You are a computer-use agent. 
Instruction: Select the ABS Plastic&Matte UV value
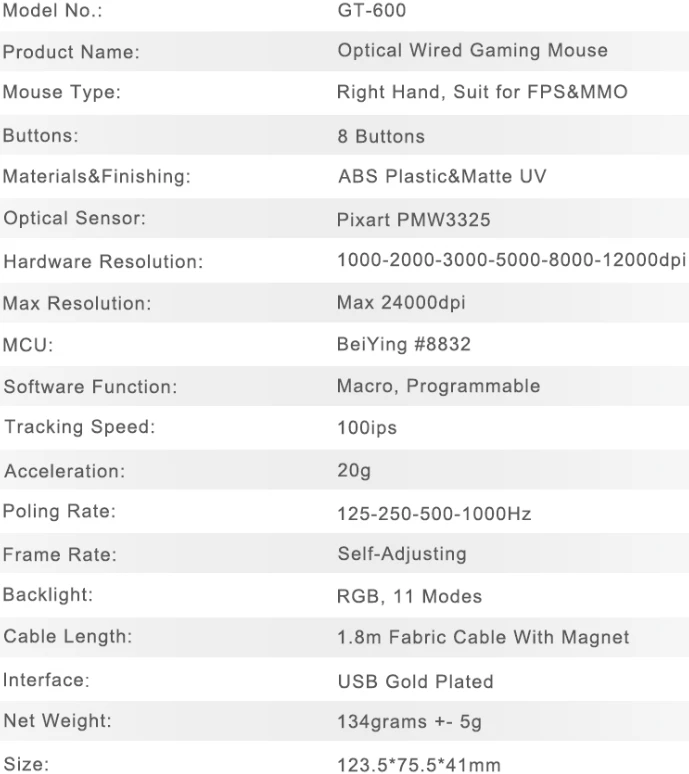(x=442, y=177)
